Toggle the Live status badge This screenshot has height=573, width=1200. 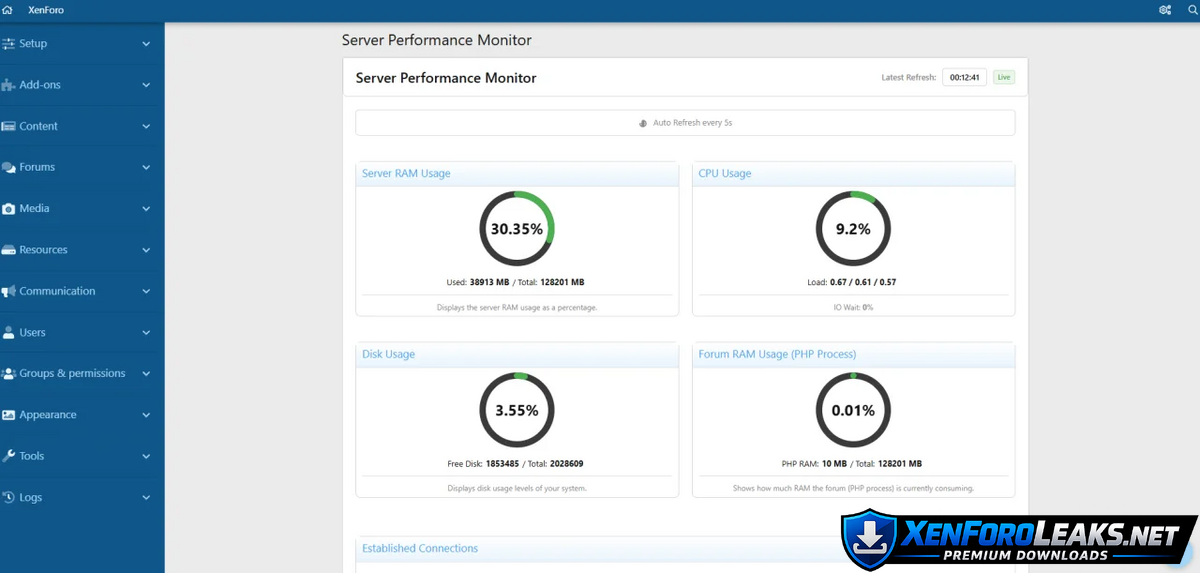point(1003,77)
